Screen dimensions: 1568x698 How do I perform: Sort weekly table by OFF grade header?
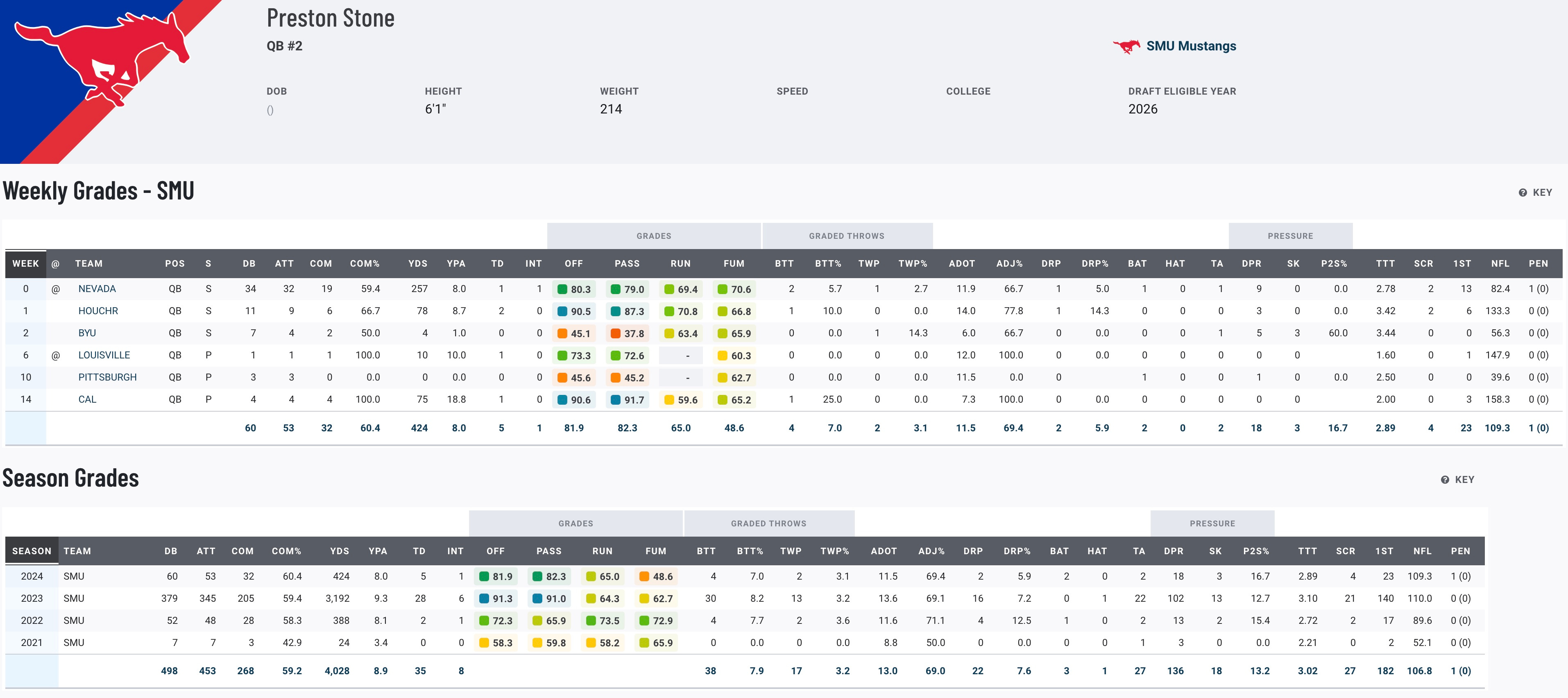pyautogui.click(x=573, y=263)
